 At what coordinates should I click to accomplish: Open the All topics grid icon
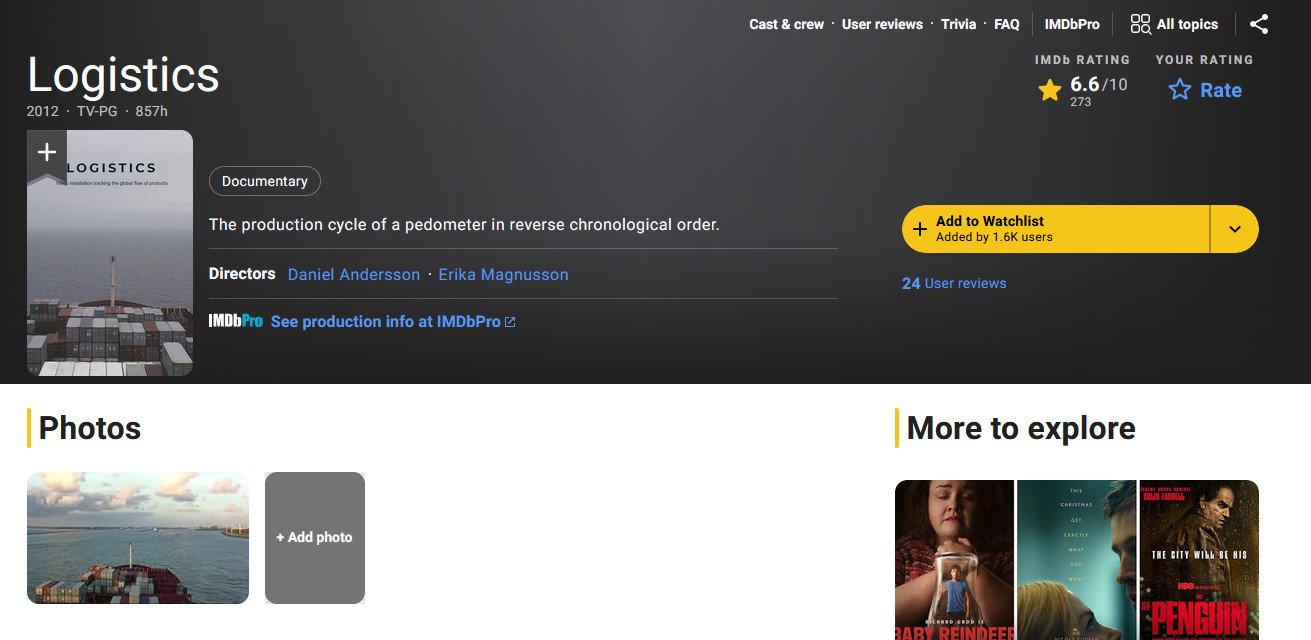(x=1140, y=24)
